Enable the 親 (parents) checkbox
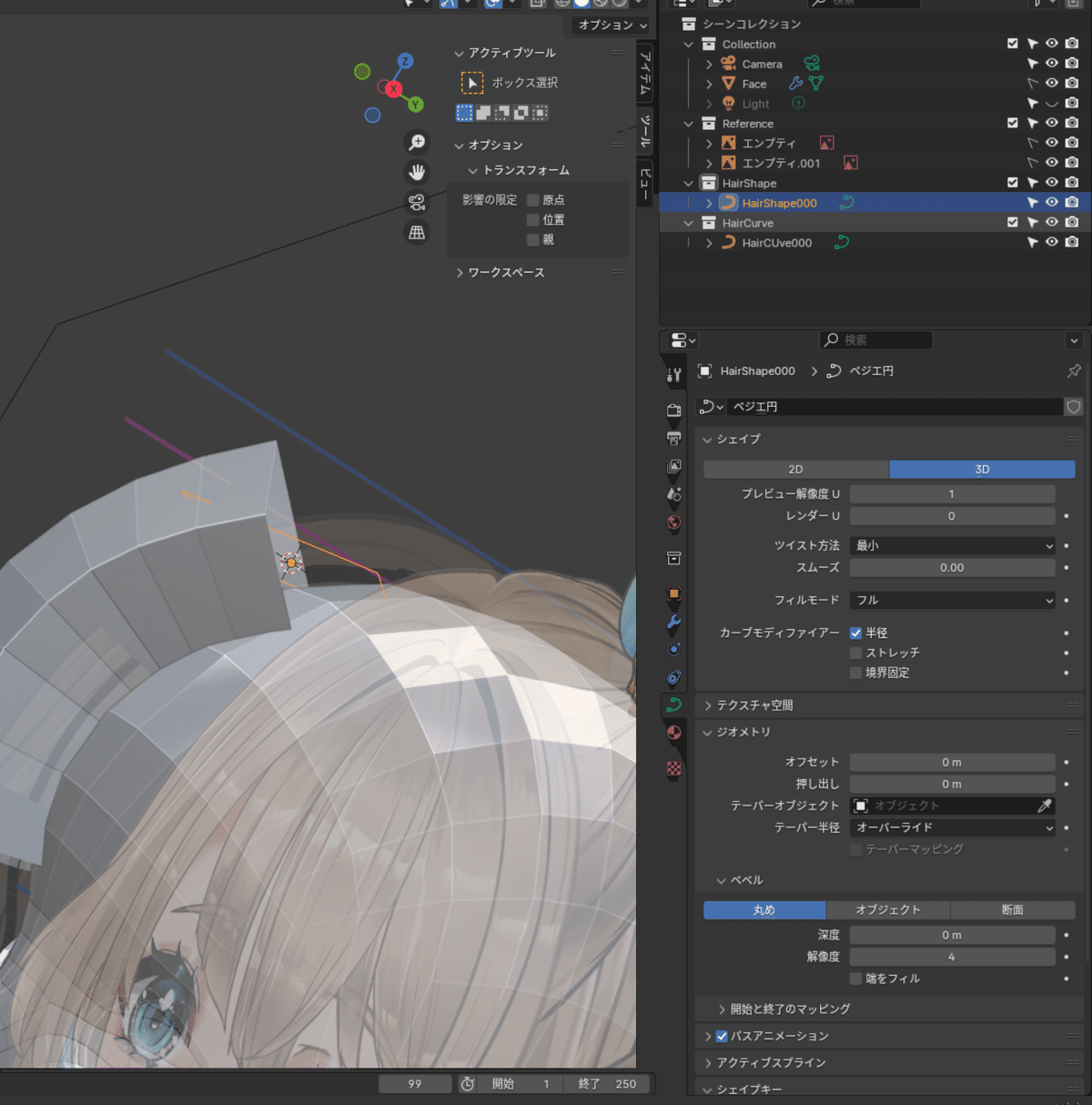1092x1105 pixels. pyautogui.click(x=533, y=240)
